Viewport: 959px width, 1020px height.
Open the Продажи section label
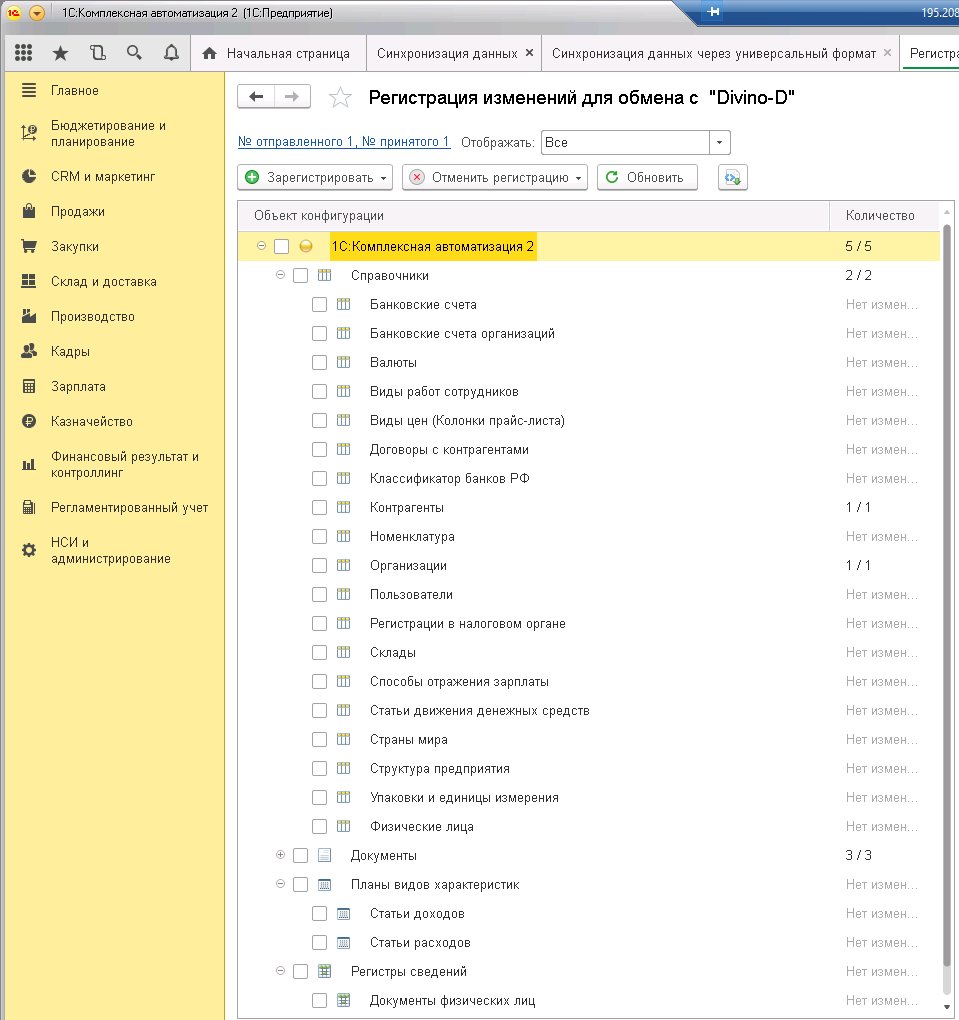click(x=78, y=211)
